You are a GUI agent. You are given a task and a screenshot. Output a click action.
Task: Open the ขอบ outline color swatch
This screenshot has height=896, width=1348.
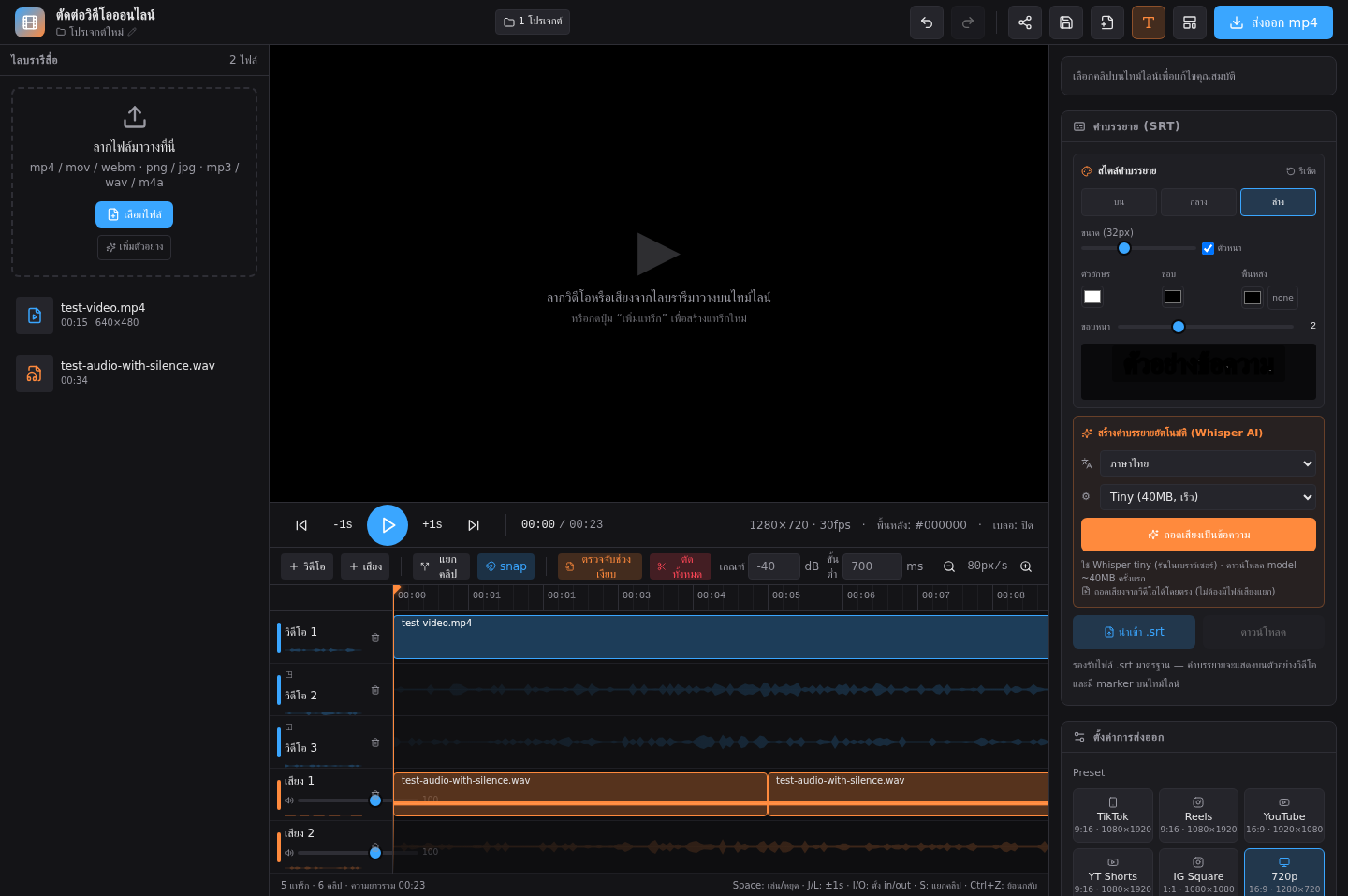(x=1173, y=297)
